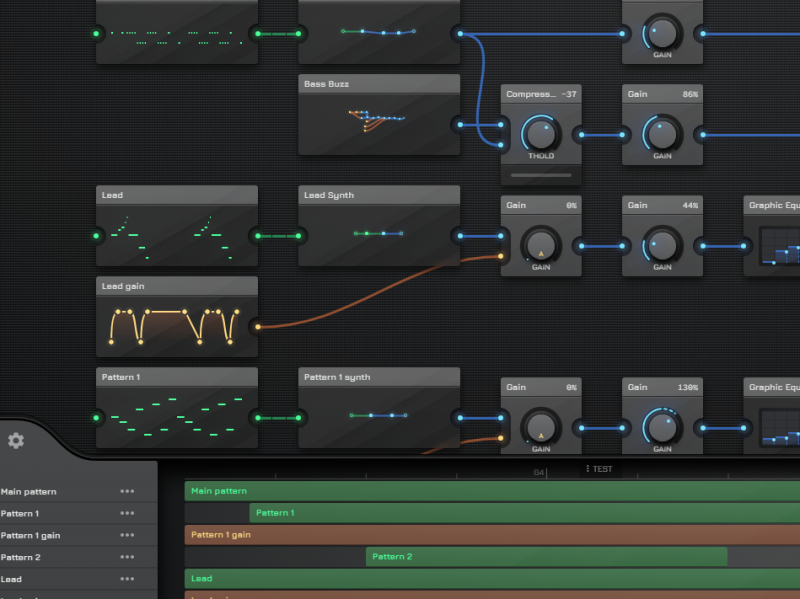This screenshot has width=800, height=599.
Task: Select the Pattern 1 synth node
Action: tap(379, 407)
